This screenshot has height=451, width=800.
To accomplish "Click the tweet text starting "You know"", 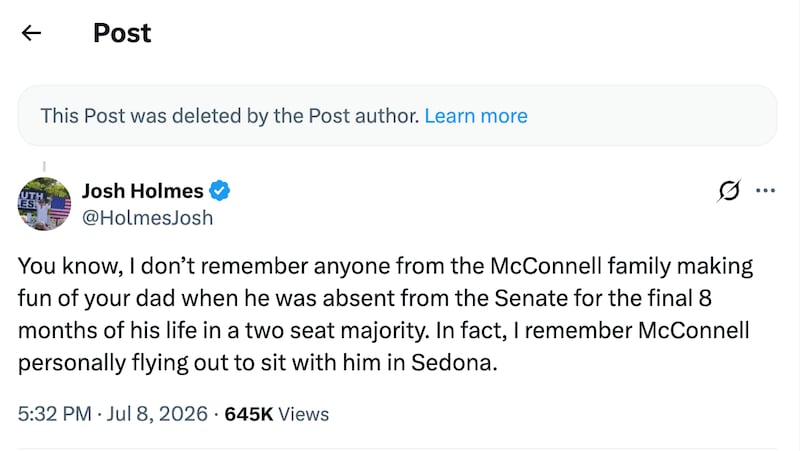I will point(385,314).
